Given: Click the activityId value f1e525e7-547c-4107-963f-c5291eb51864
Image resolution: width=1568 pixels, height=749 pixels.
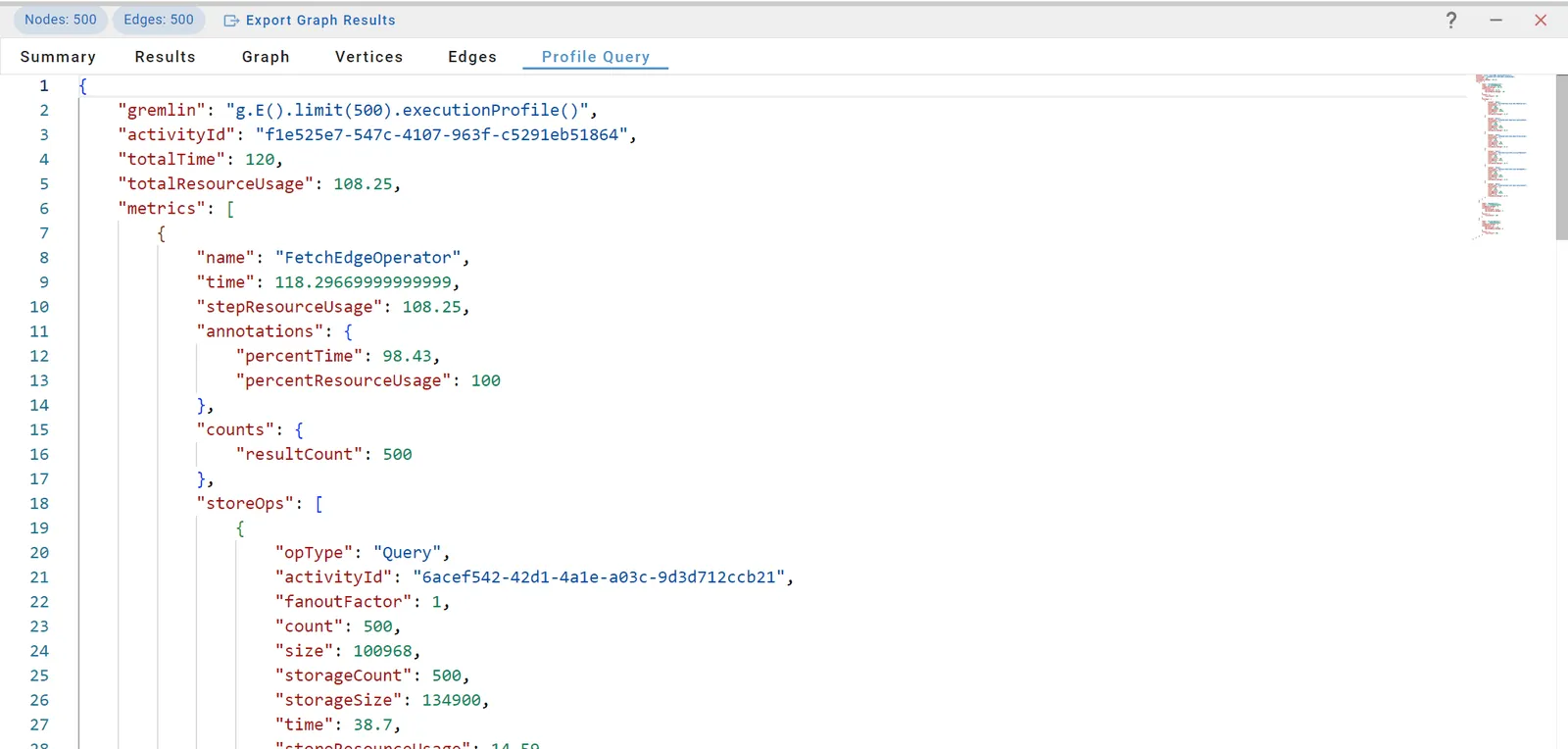Looking at the screenshot, I should (x=442, y=134).
